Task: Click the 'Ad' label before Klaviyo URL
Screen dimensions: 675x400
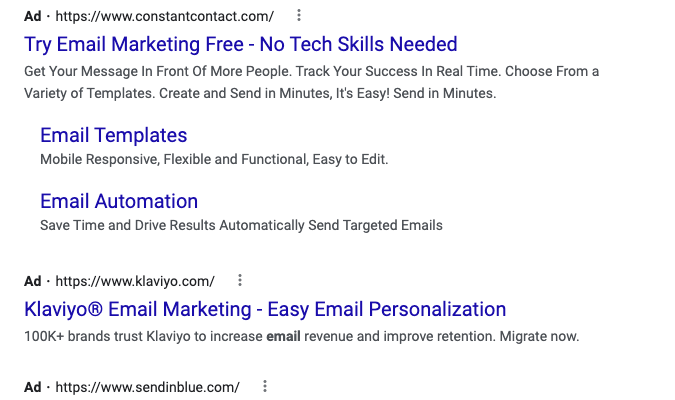Action: [33, 281]
